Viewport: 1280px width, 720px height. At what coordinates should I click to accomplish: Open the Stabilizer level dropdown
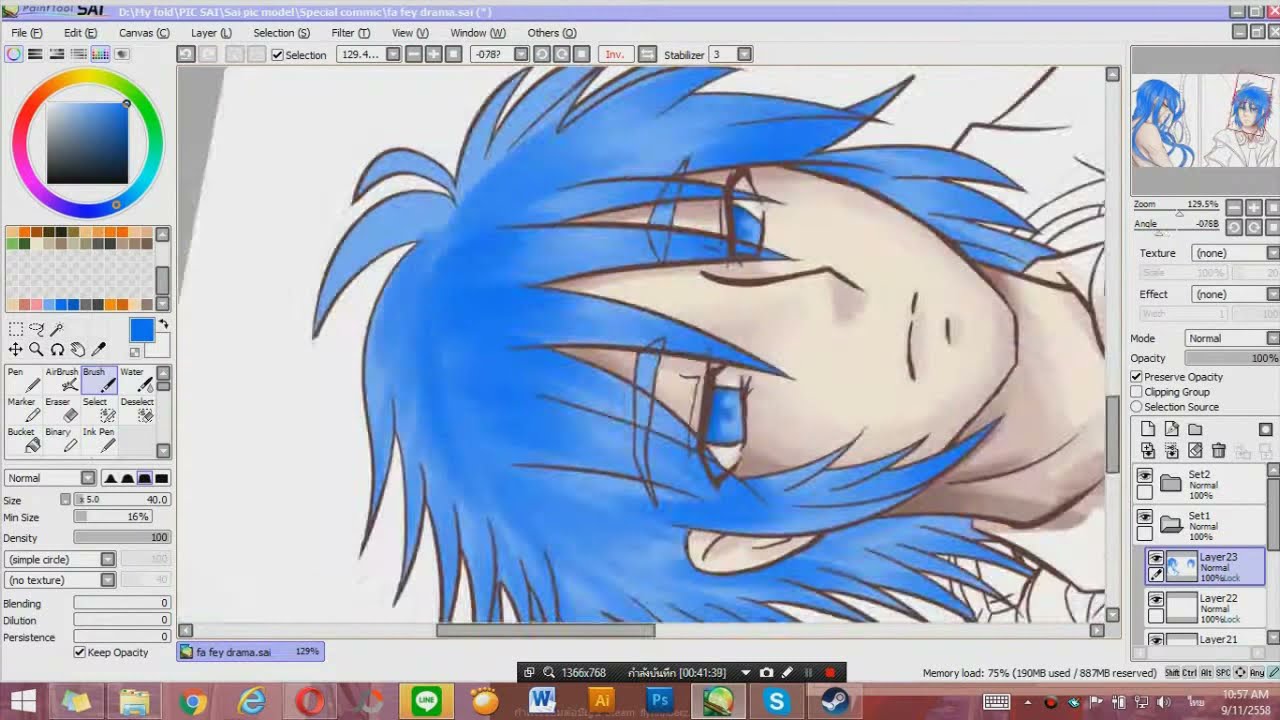[x=746, y=54]
